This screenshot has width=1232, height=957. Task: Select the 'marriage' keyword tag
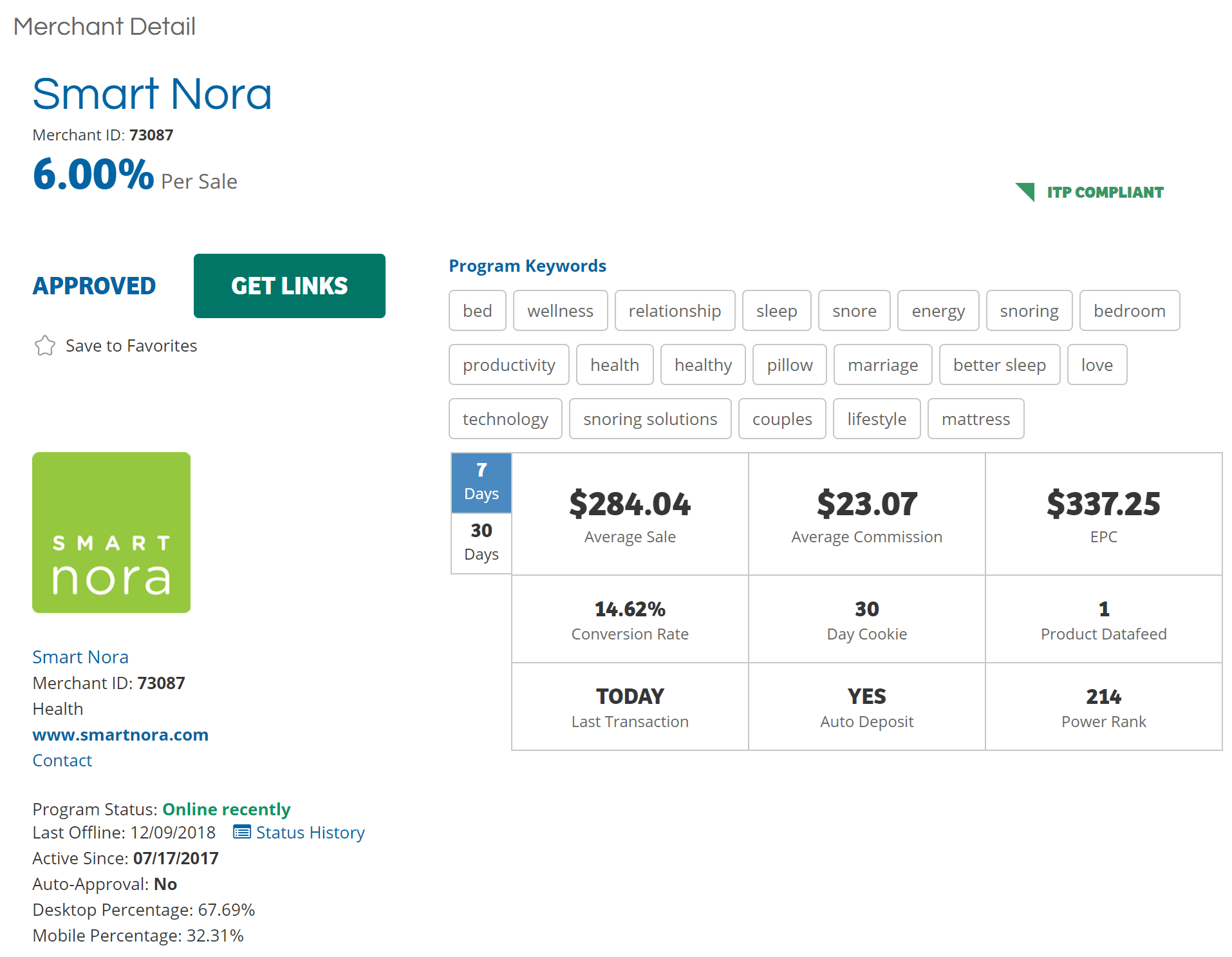click(883, 365)
